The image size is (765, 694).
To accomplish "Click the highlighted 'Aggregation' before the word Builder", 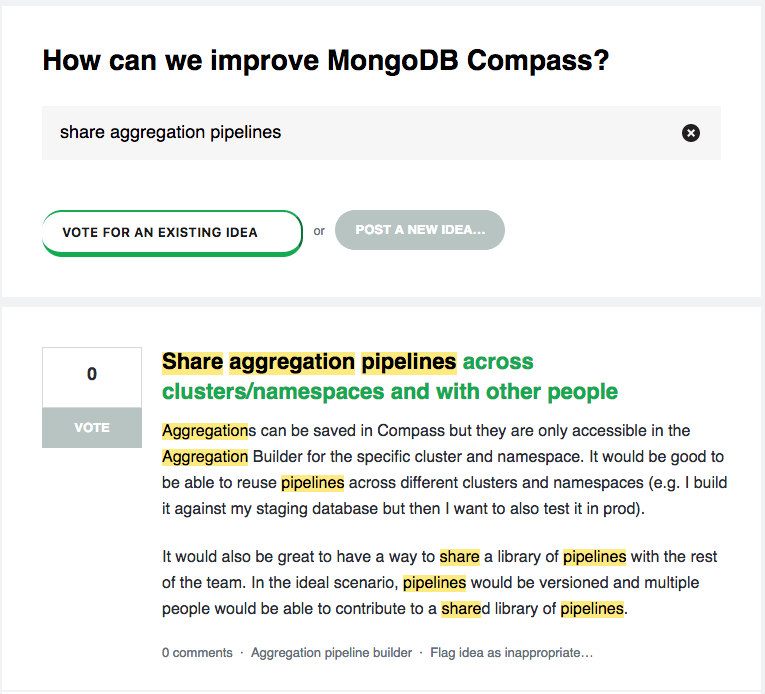I will (205, 456).
